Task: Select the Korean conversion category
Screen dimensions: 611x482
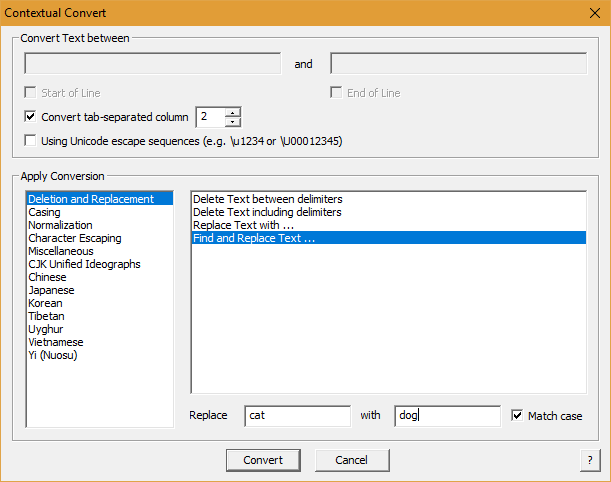Action: coord(100,303)
